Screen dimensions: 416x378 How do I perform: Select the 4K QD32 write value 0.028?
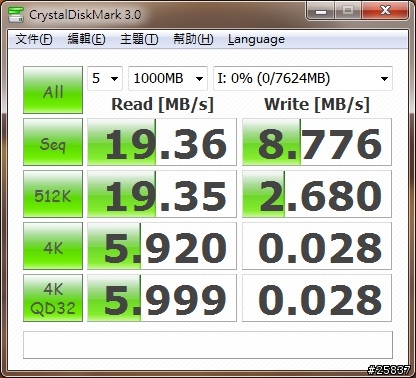click(x=317, y=298)
